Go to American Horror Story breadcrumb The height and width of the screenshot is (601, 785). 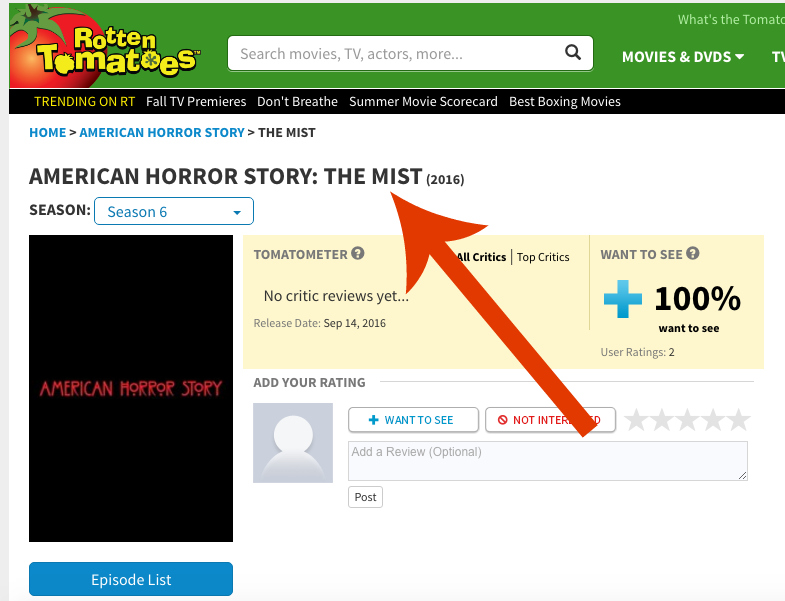[162, 133]
